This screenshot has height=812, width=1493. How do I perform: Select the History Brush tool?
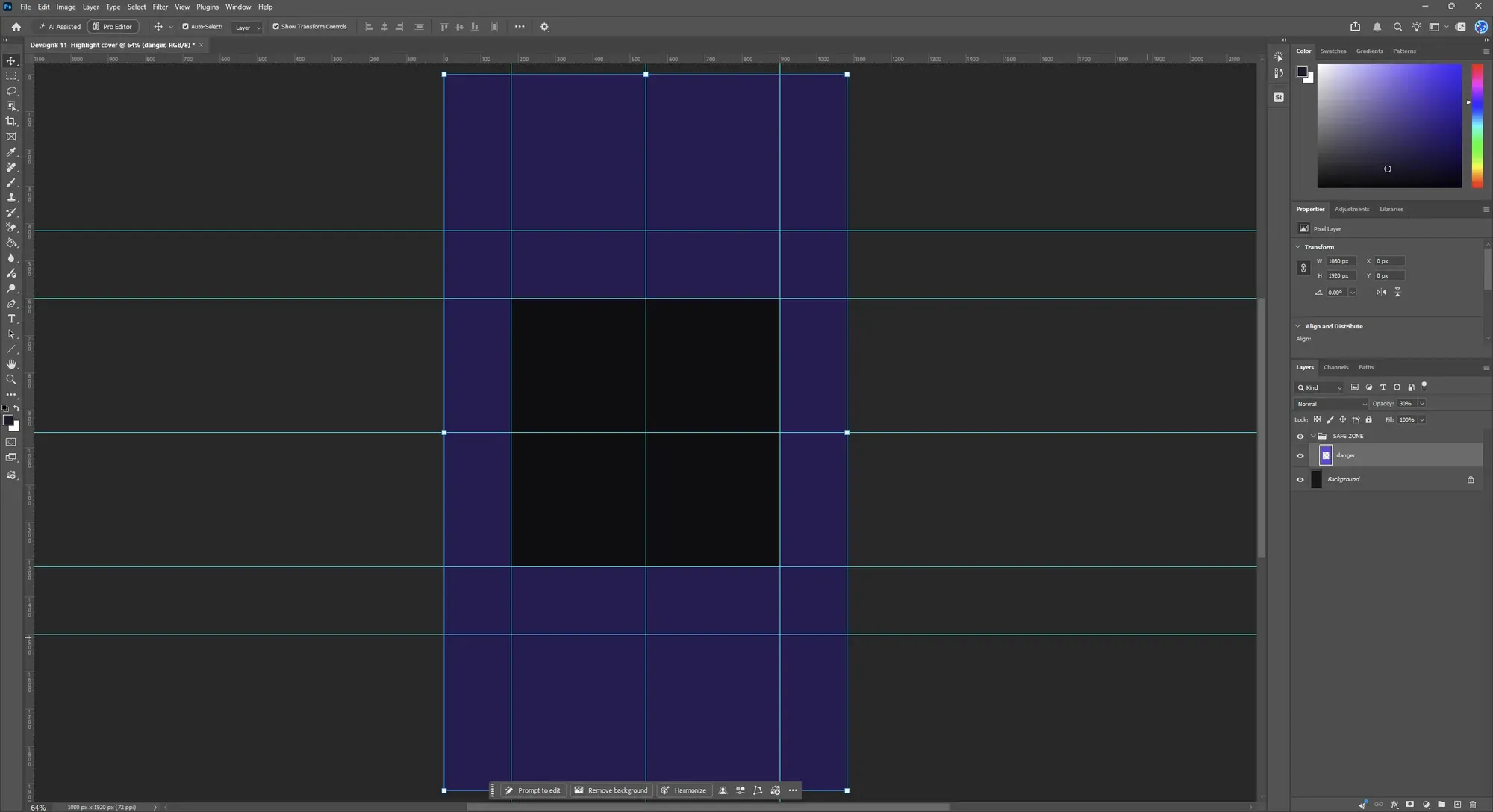pyautogui.click(x=11, y=213)
